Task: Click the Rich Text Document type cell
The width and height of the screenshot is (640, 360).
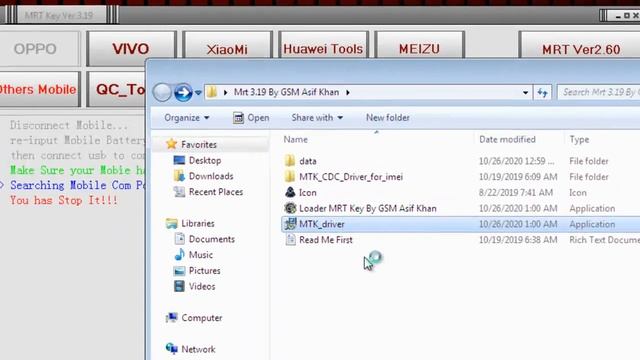Action: (x=604, y=240)
